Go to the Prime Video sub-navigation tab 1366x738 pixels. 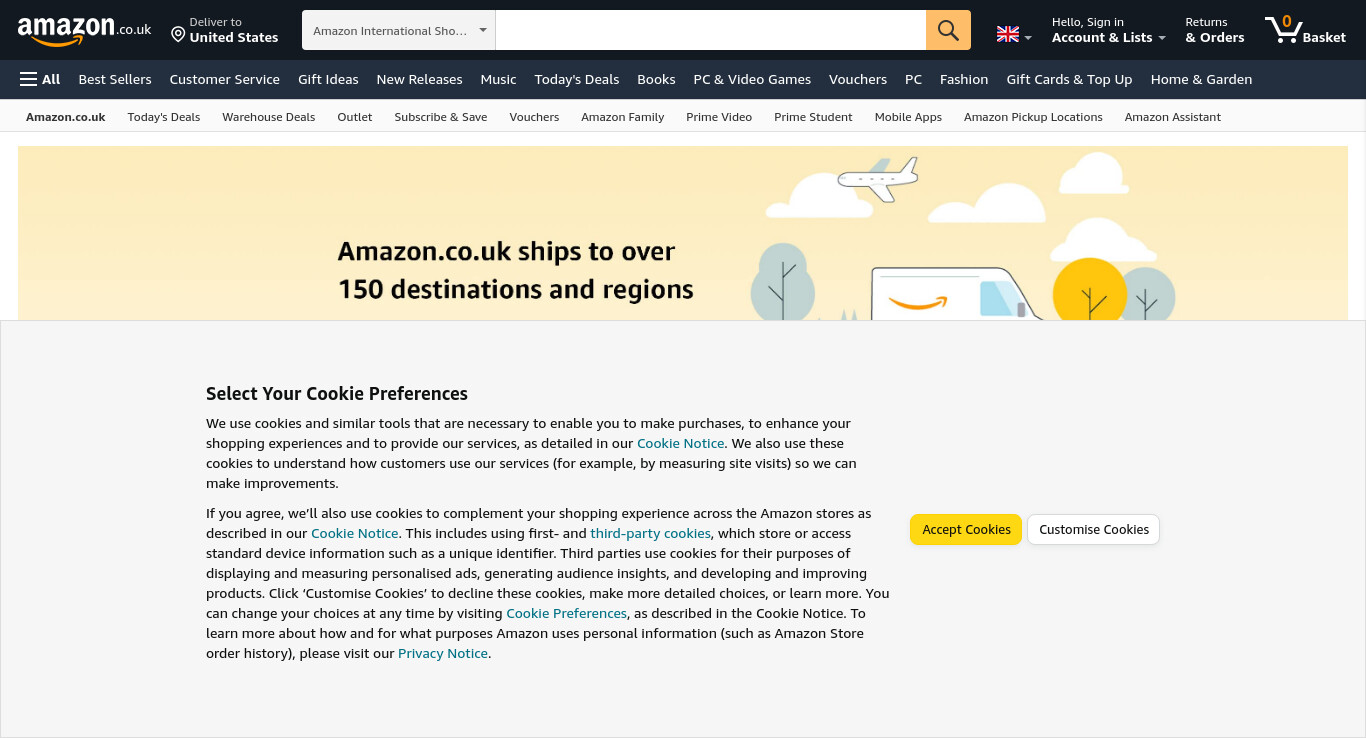click(719, 117)
